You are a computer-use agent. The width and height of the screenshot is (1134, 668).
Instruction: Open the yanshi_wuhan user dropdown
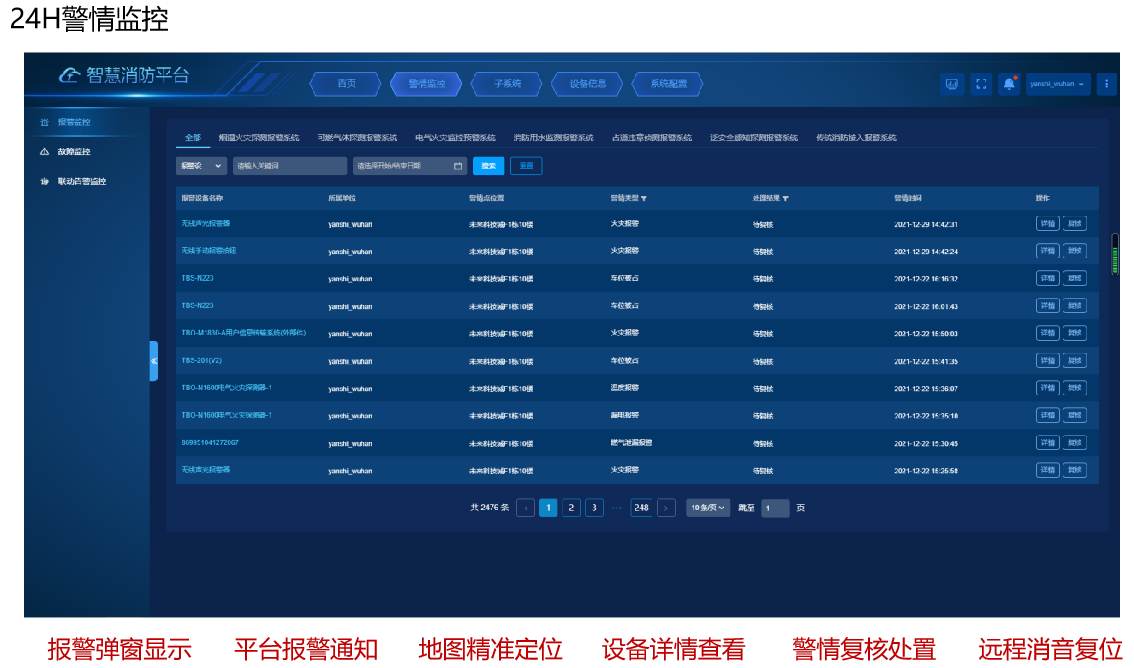1058,84
